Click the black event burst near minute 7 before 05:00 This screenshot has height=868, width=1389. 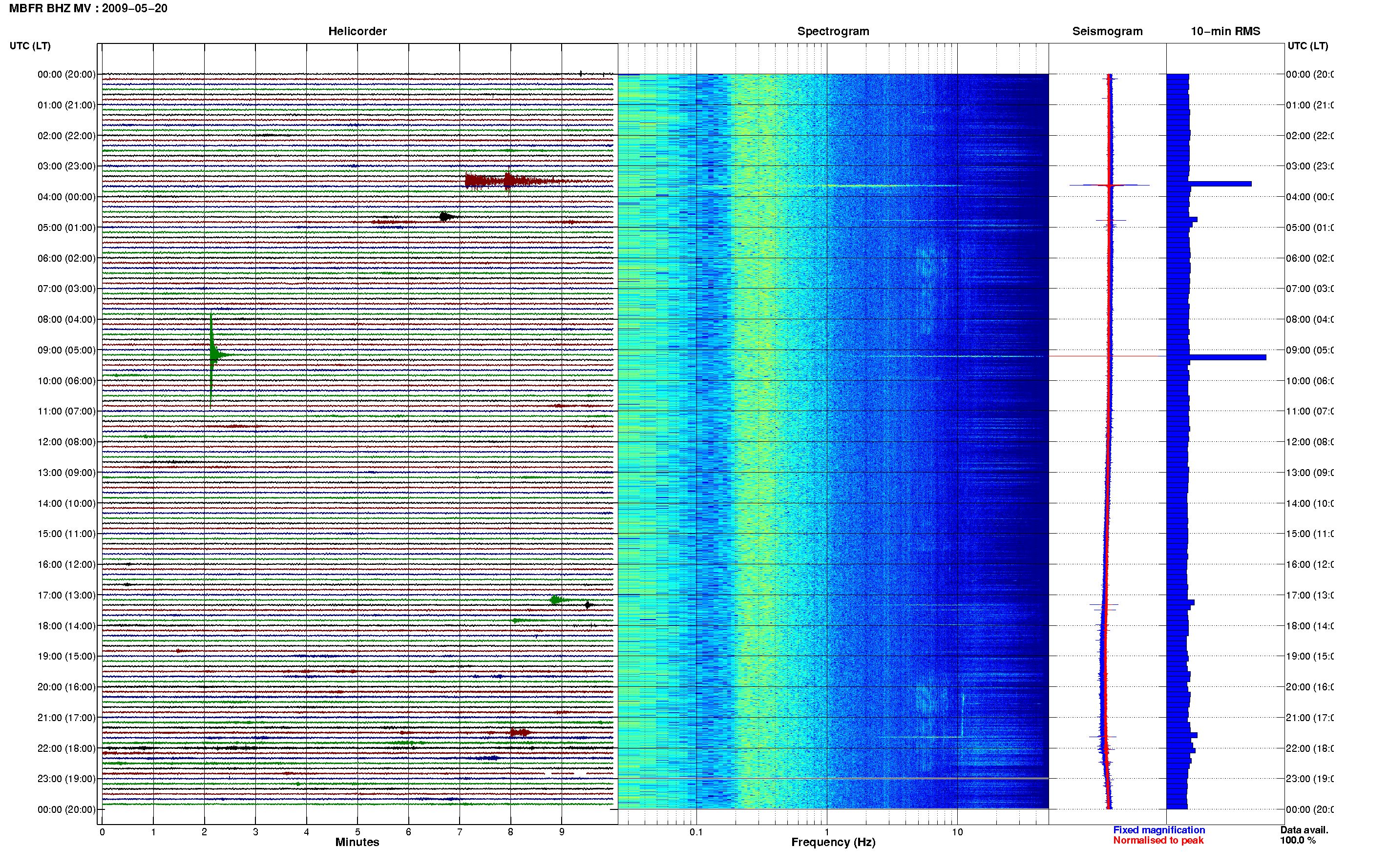click(x=447, y=216)
